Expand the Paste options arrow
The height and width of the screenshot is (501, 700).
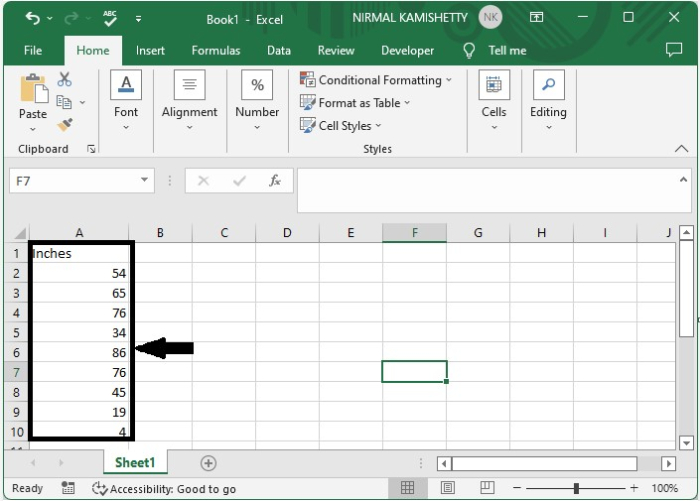pyautogui.click(x=33, y=129)
